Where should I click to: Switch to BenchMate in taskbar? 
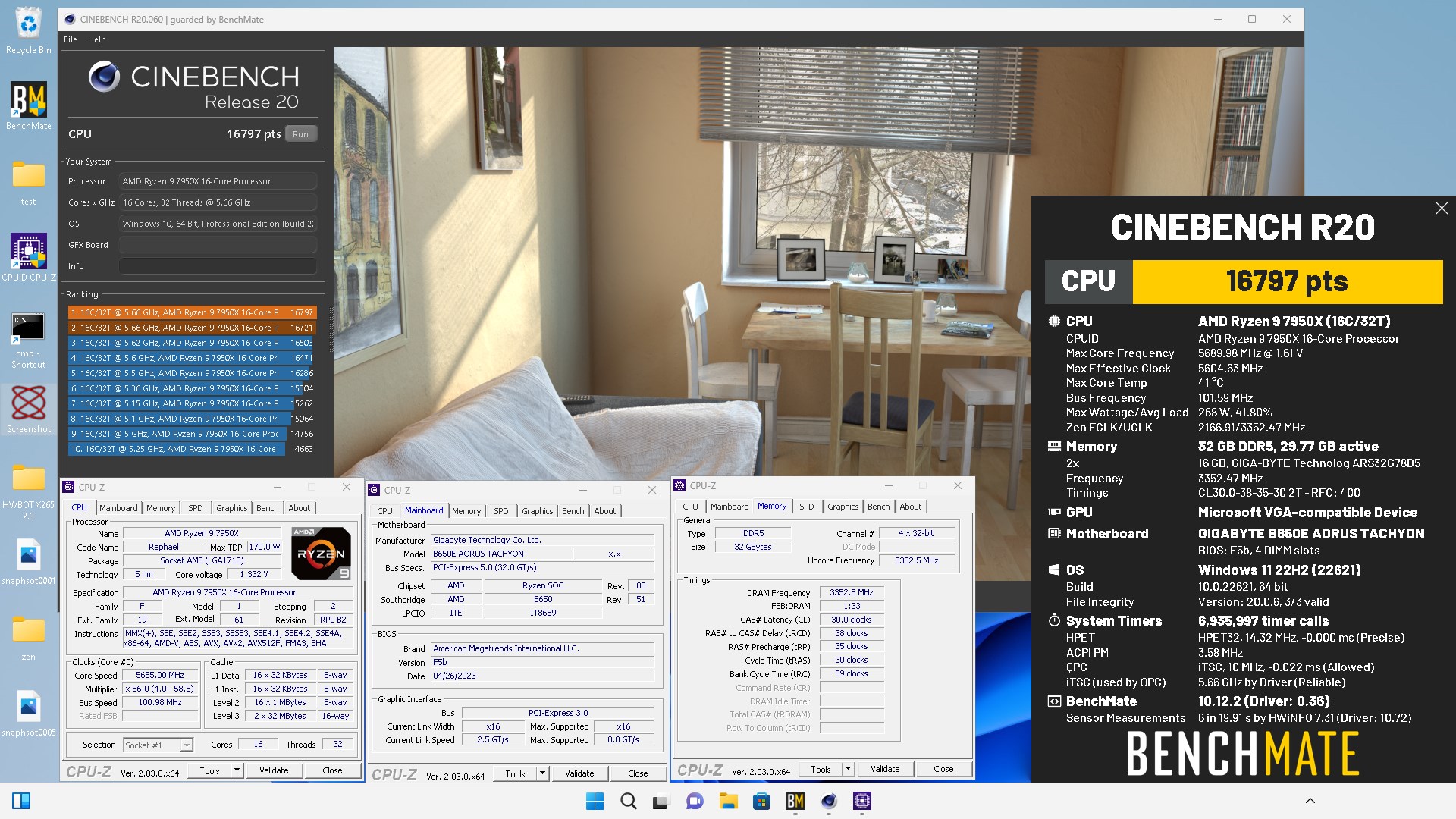(x=795, y=801)
